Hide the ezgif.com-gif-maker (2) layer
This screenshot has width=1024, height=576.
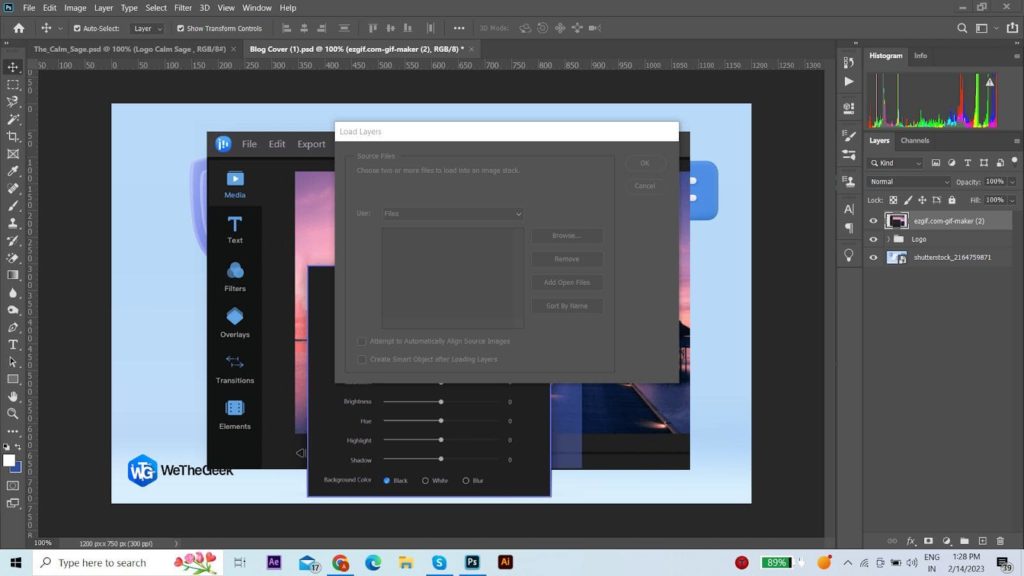873,221
